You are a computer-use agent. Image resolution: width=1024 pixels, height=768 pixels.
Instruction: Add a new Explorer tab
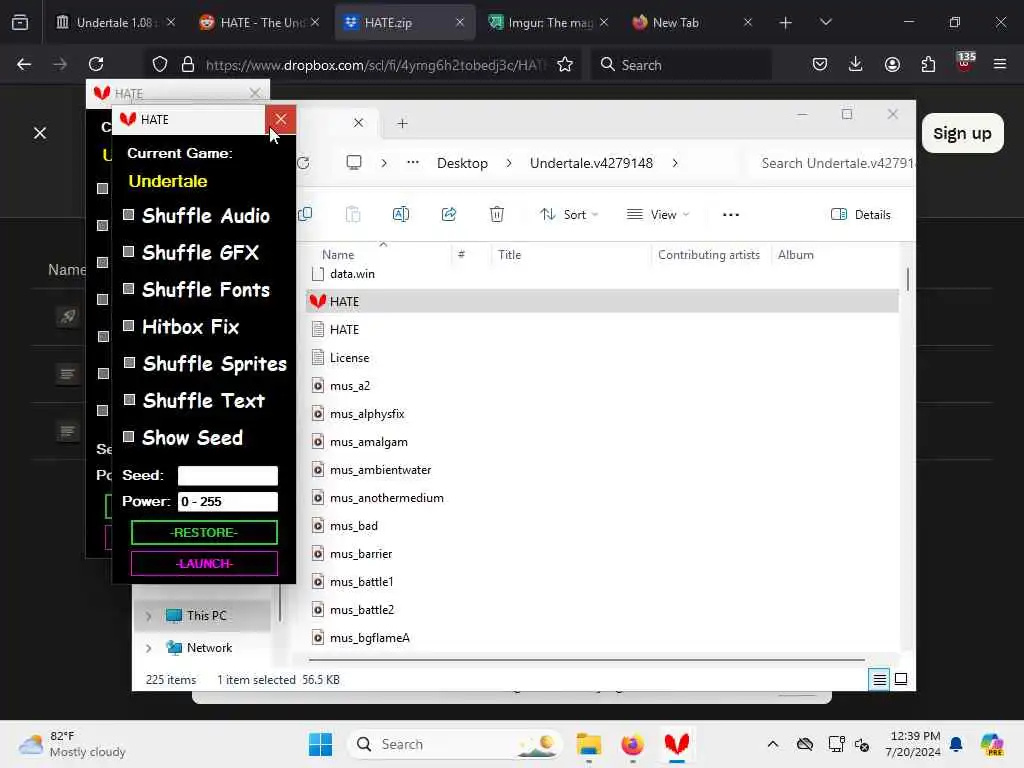click(x=402, y=123)
